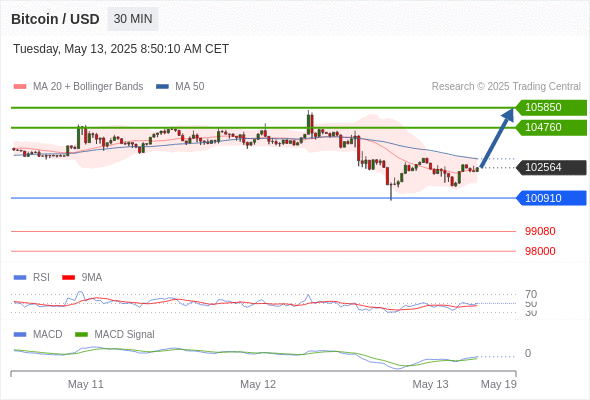Click the Research Trading Central copyright text
The height and width of the screenshot is (400, 590).
click(x=506, y=87)
